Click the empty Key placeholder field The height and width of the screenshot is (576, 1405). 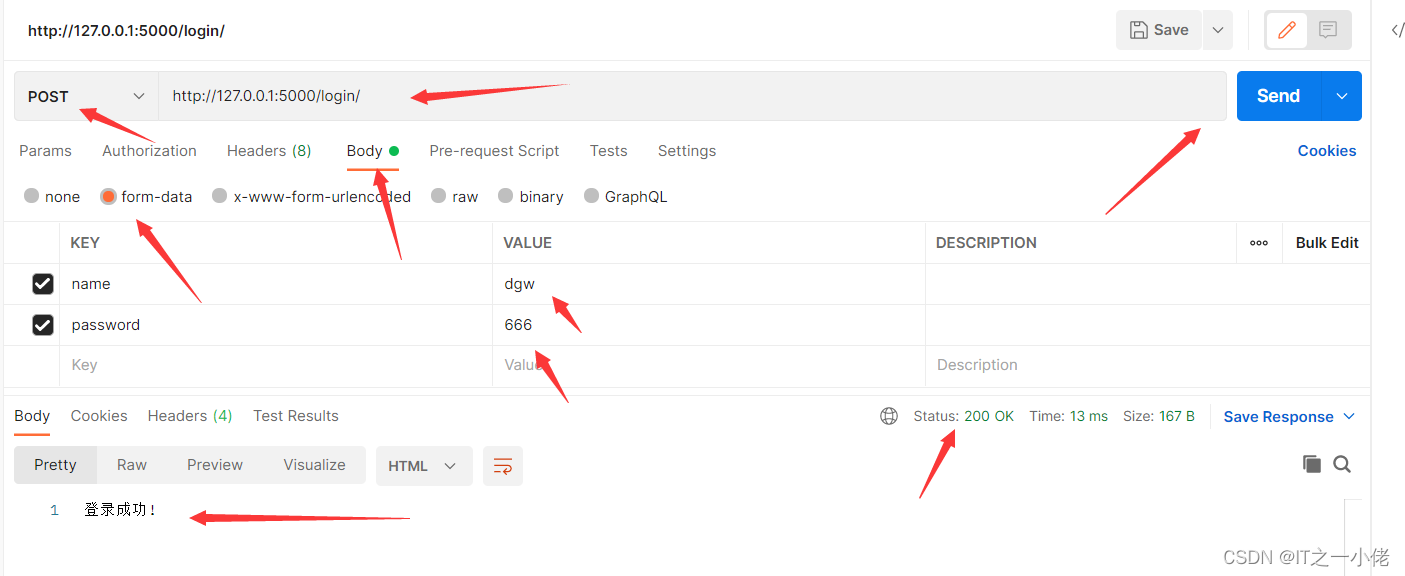point(276,366)
